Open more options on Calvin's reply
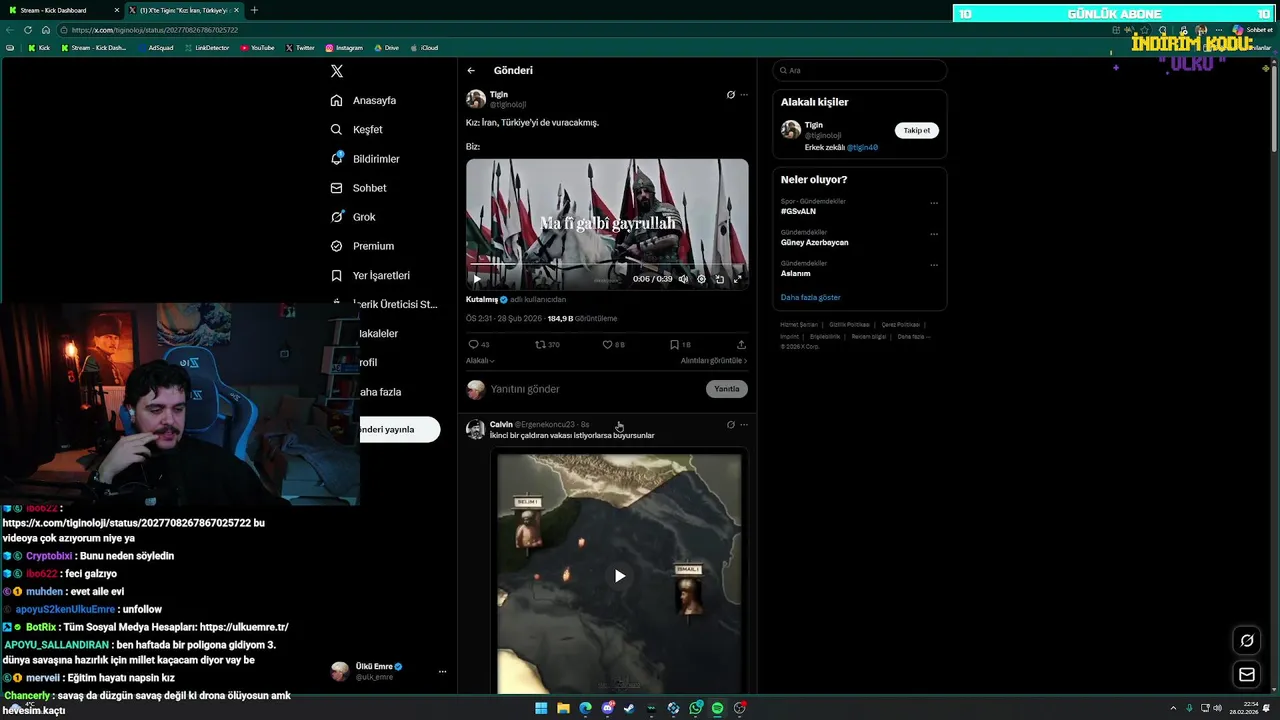1280x720 pixels. pyautogui.click(x=744, y=425)
